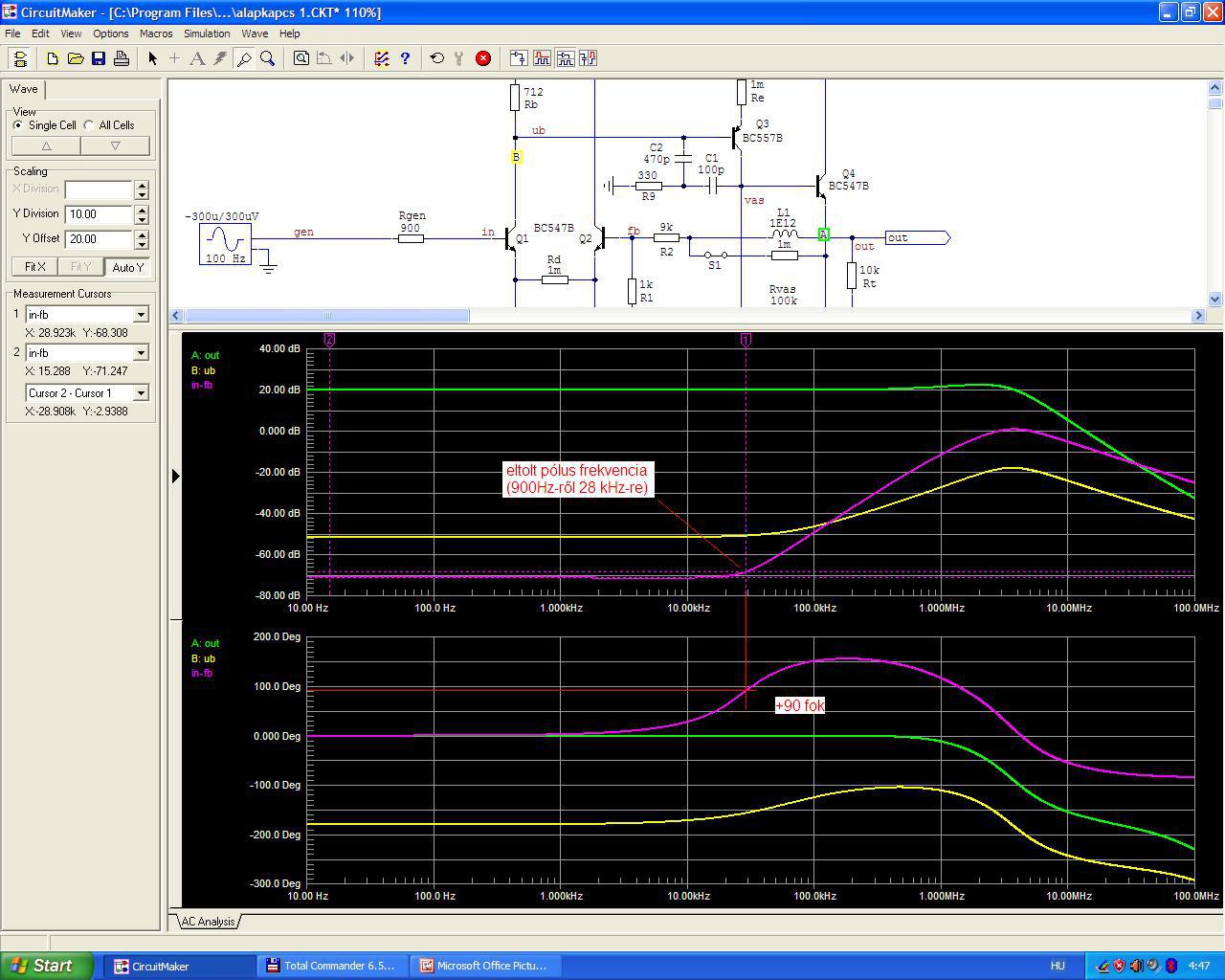
Task: Open Cursor 2 - Cursor 1 dropdown
Action: point(141,393)
